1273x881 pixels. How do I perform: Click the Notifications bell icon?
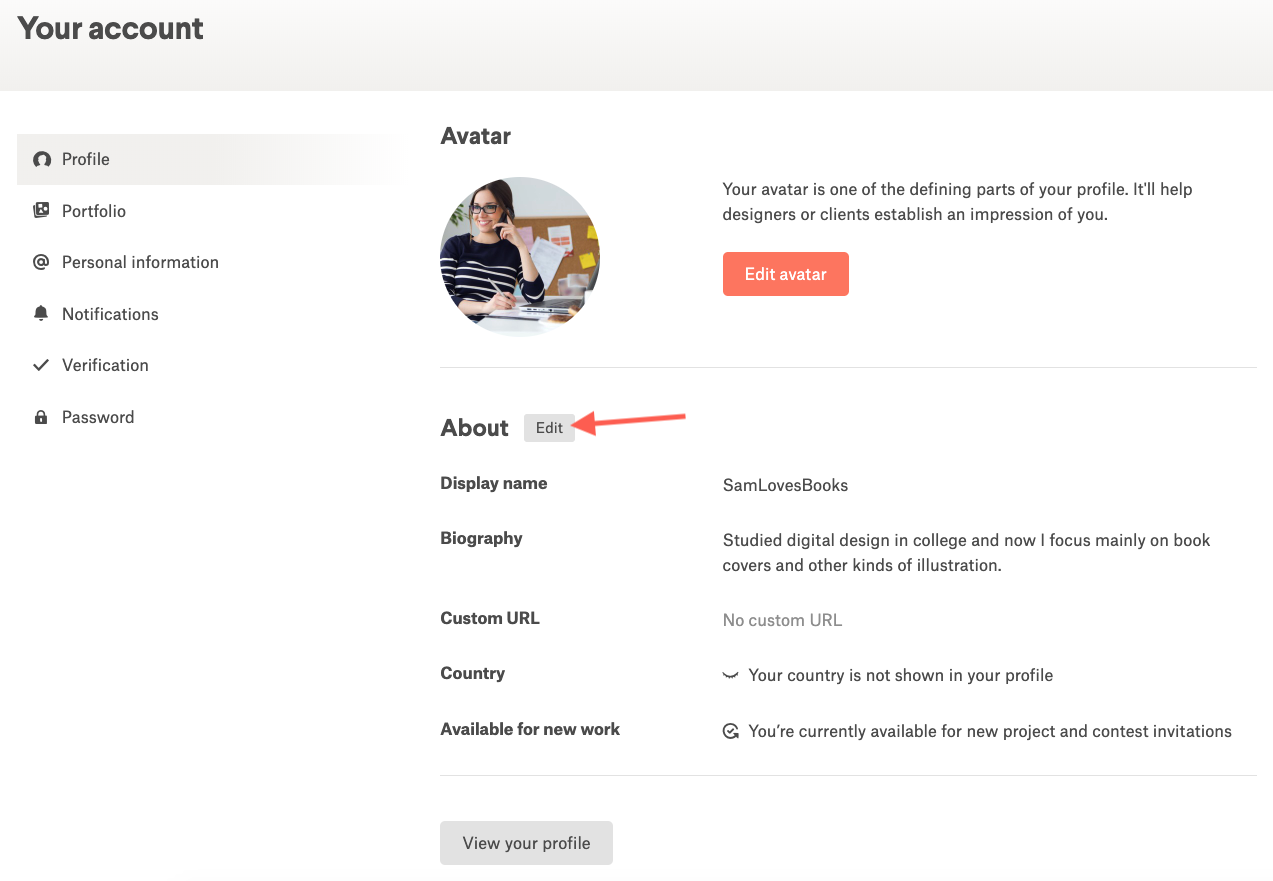(x=41, y=314)
